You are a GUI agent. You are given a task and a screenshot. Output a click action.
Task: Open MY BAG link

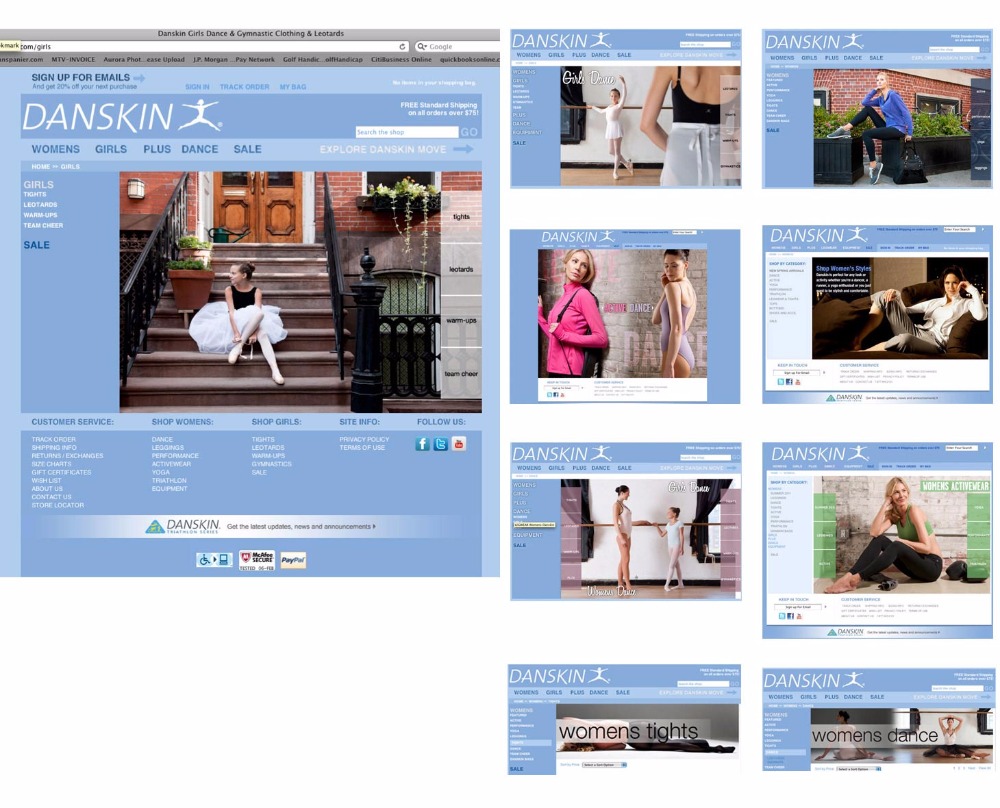pyautogui.click(x=293, y=87)
